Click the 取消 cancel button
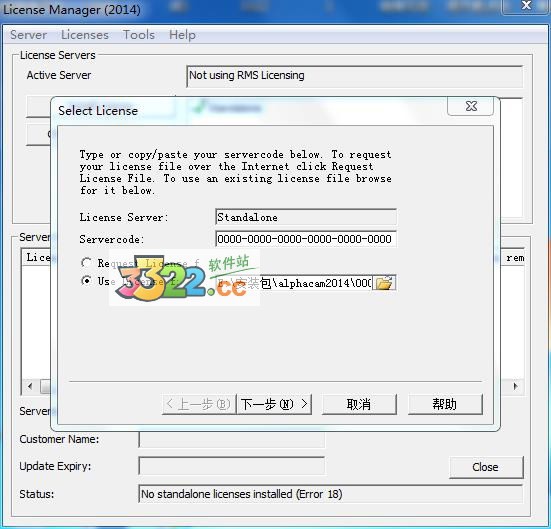Screen dimensions: 551x529 point(359,404)
